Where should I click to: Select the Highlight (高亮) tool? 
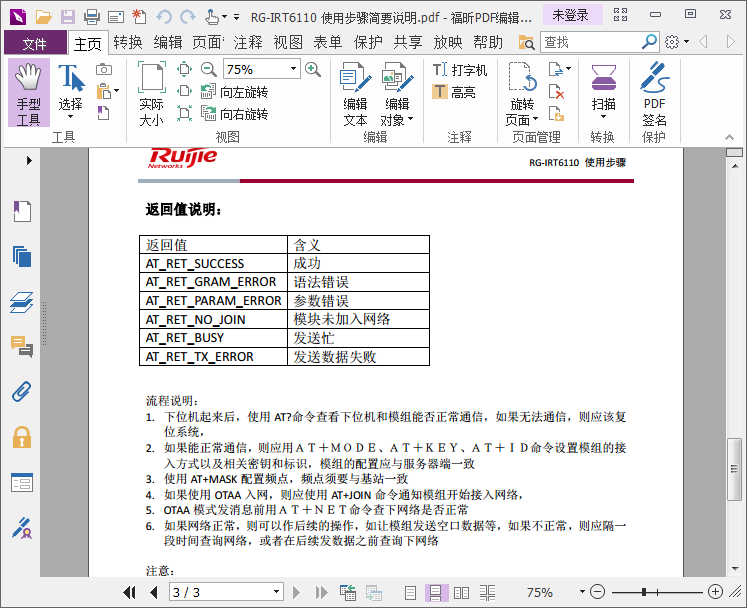[x=454, y=91]
